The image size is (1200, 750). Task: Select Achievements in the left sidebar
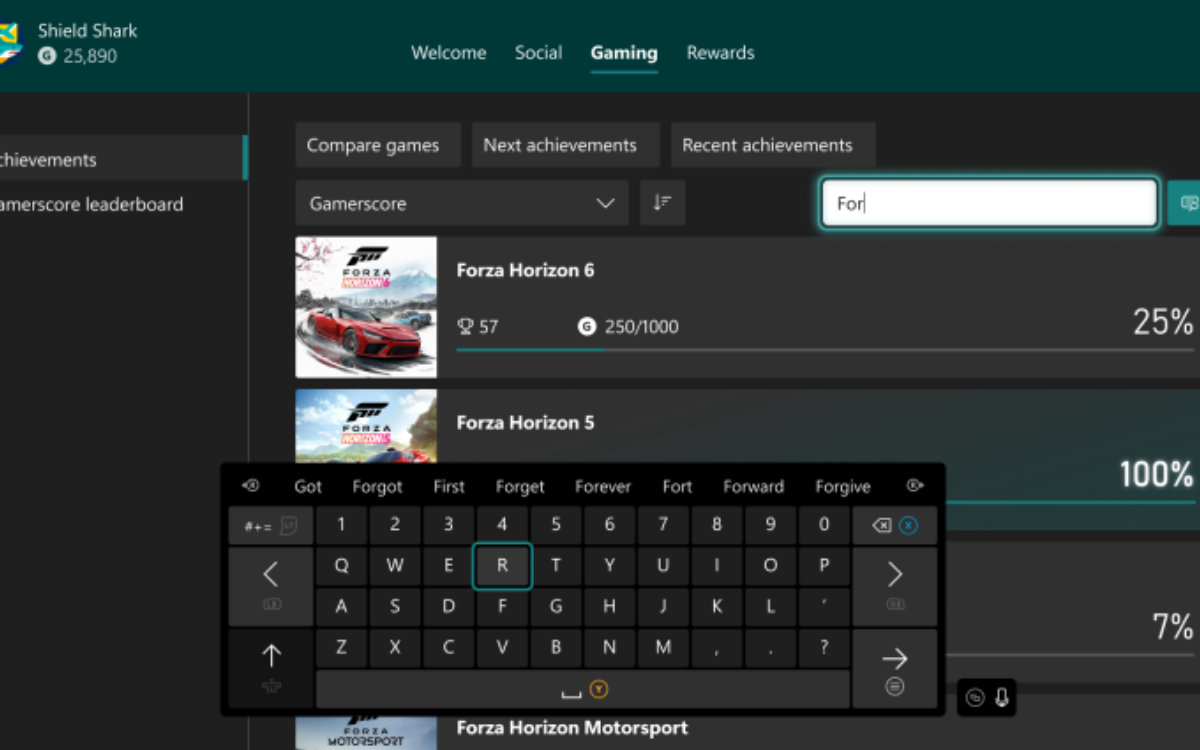coord(122,159)
